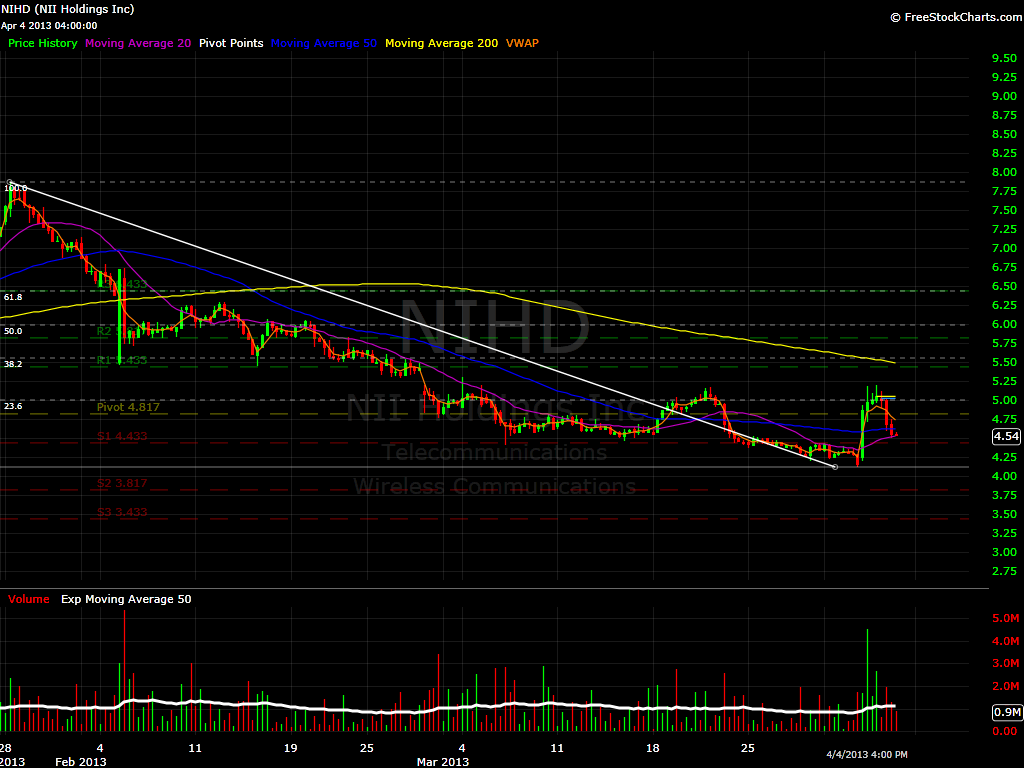Click the Volume legend label
Screen dimensions: 1024x768
[29, 599]
